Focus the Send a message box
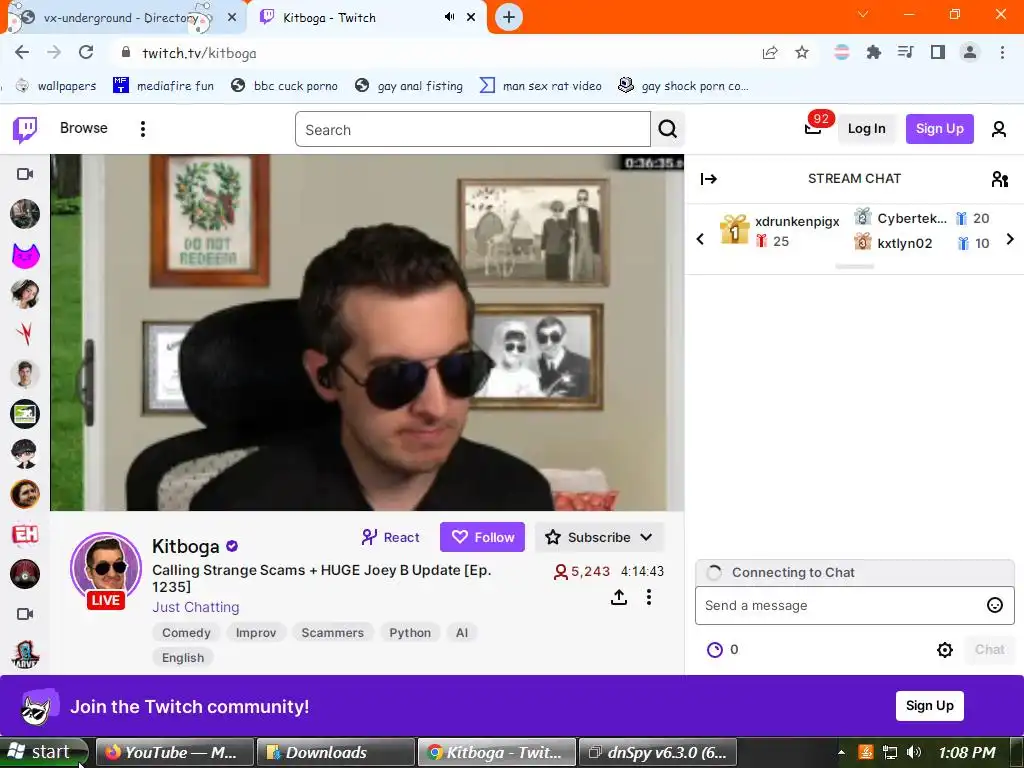The width and height of the screenshot is (1024, 768). click(842, 605)
